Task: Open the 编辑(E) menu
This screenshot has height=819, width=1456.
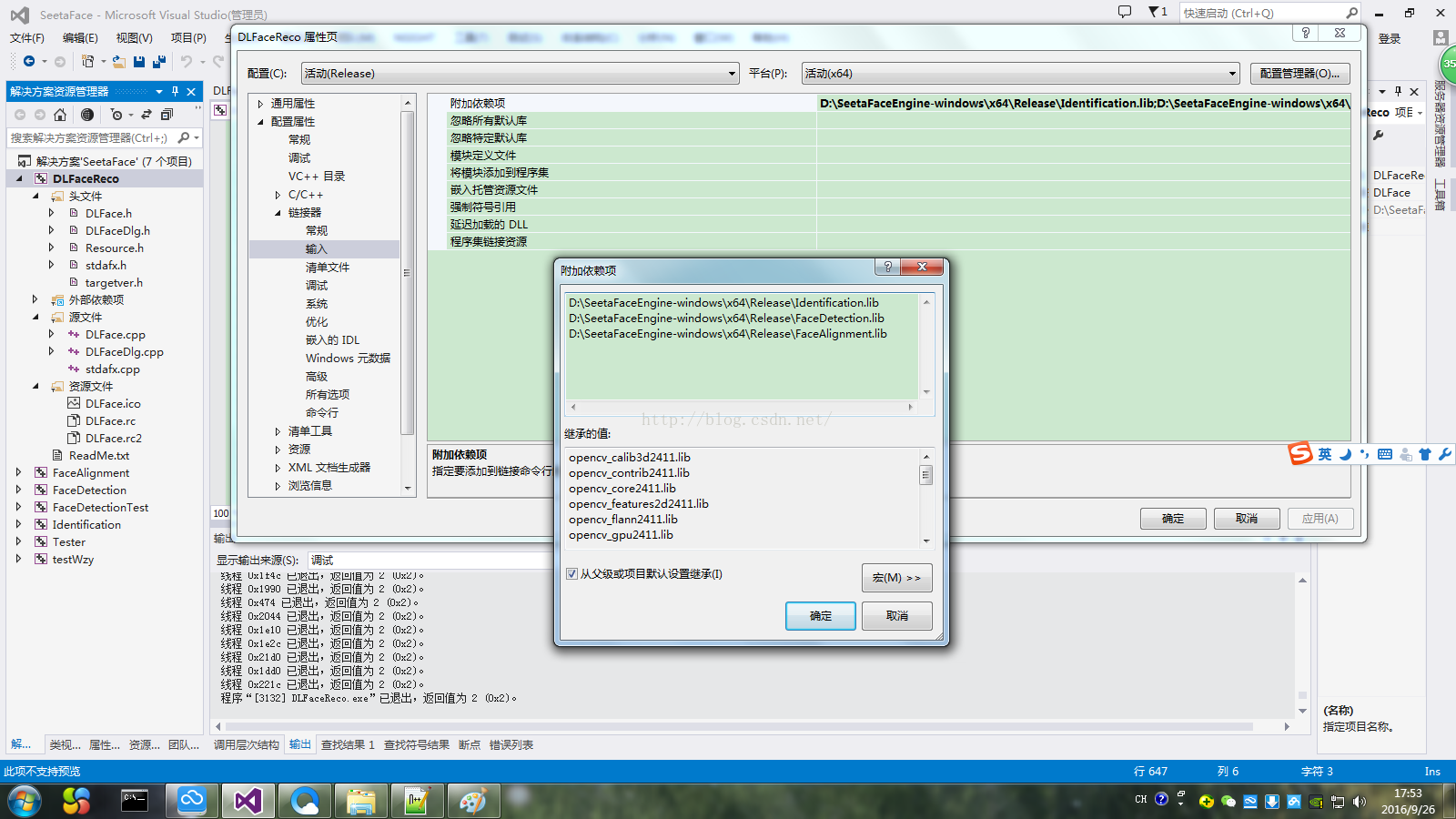Action: click(80, 37)
